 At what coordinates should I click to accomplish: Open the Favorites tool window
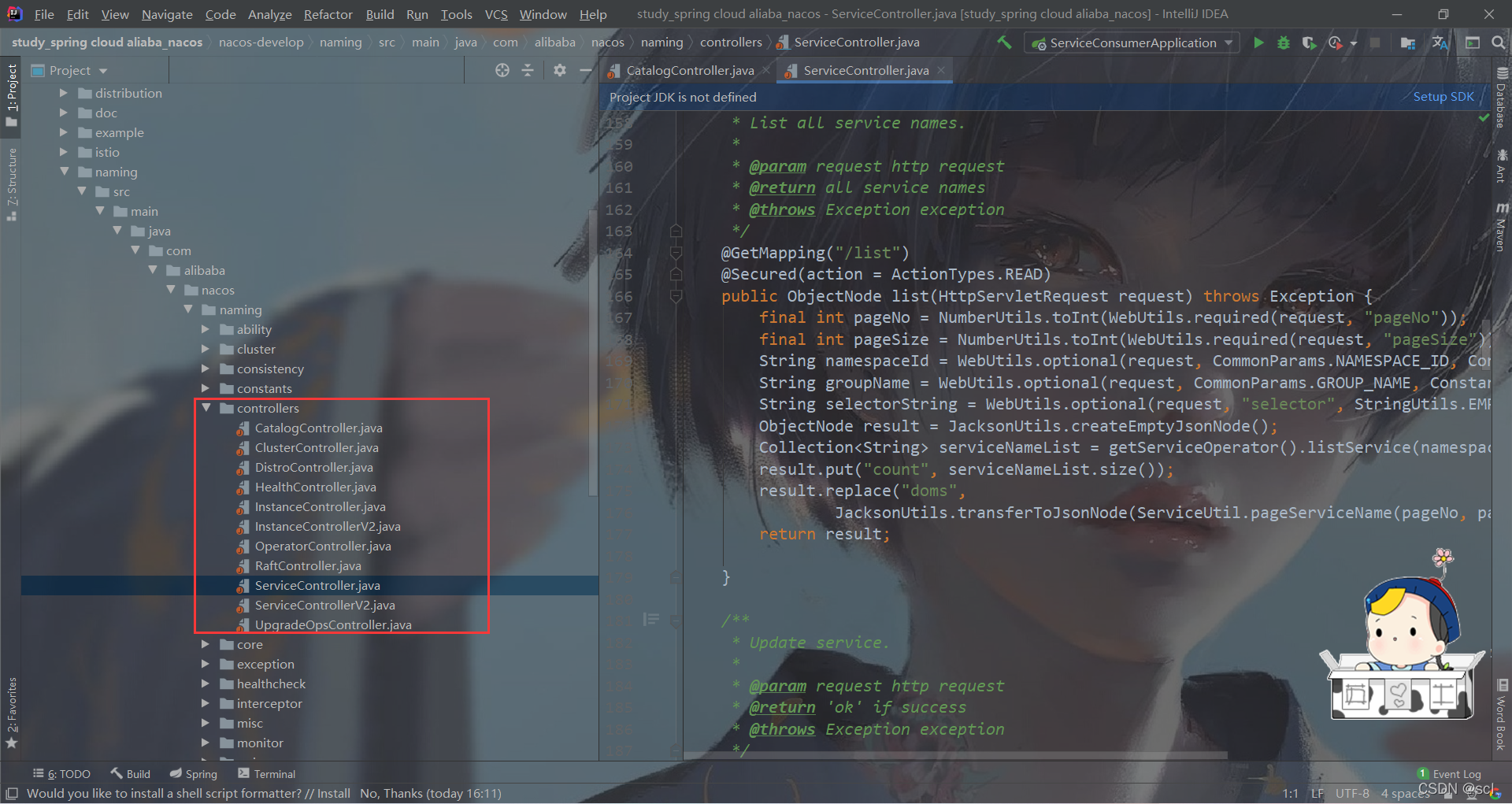click(x=11, y=713)
